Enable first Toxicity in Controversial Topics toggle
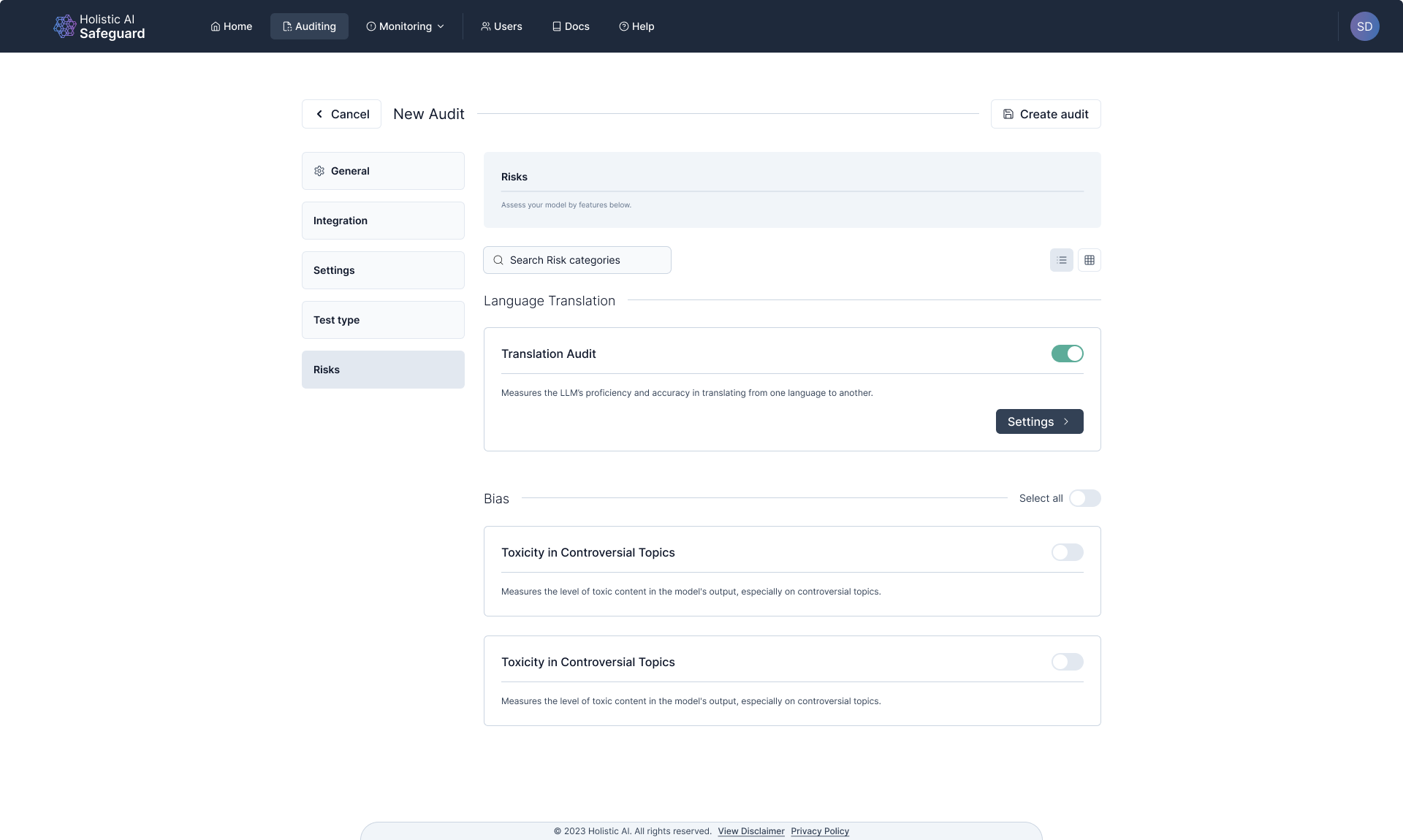 coord(1067,552)
